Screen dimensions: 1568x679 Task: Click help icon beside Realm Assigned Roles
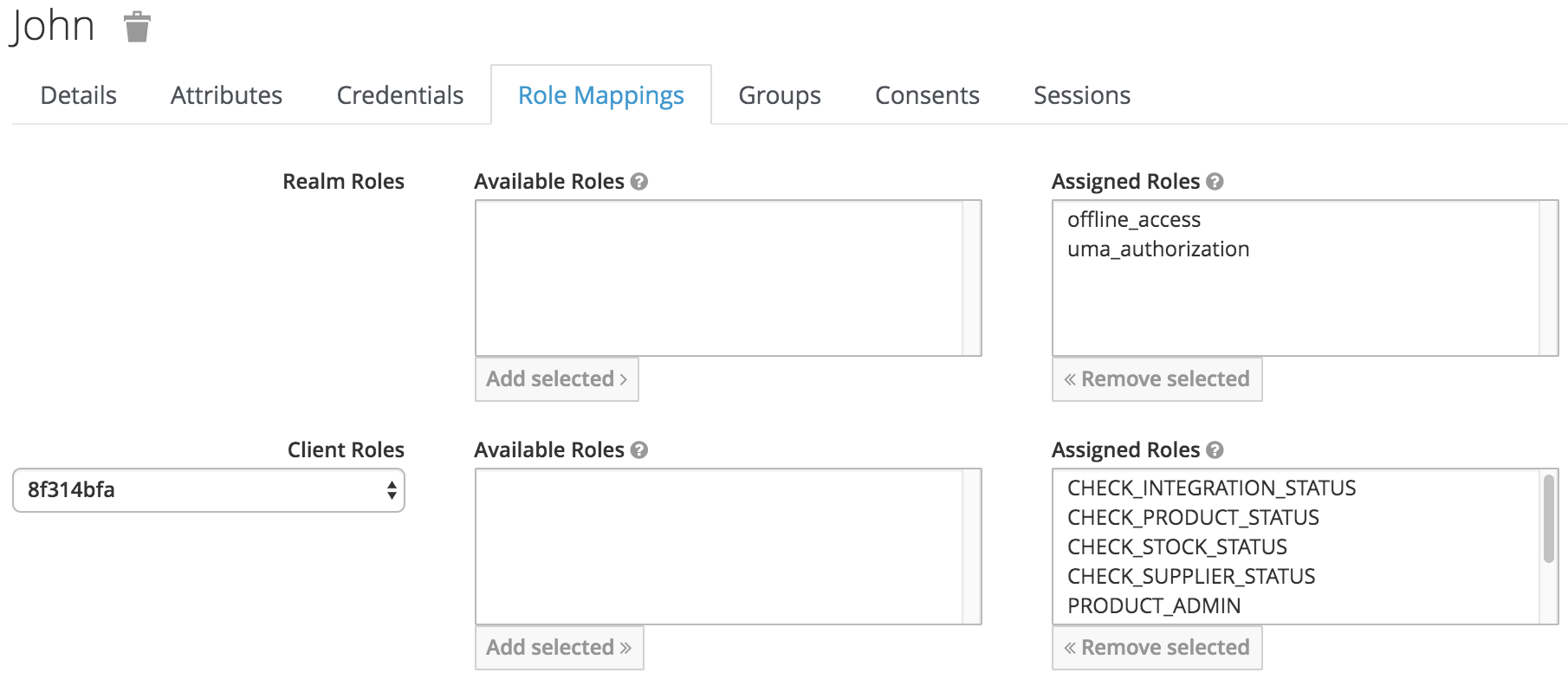pos(1215,182)
